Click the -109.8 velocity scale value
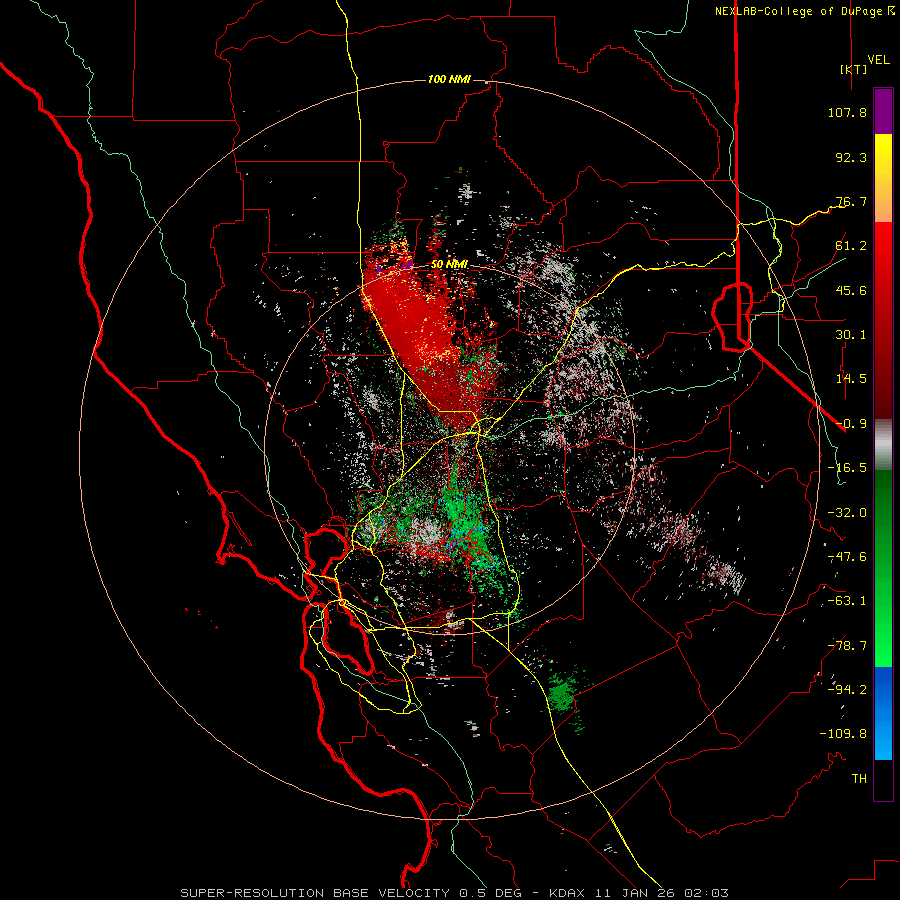900x900 pixels. tap(843, 734)
